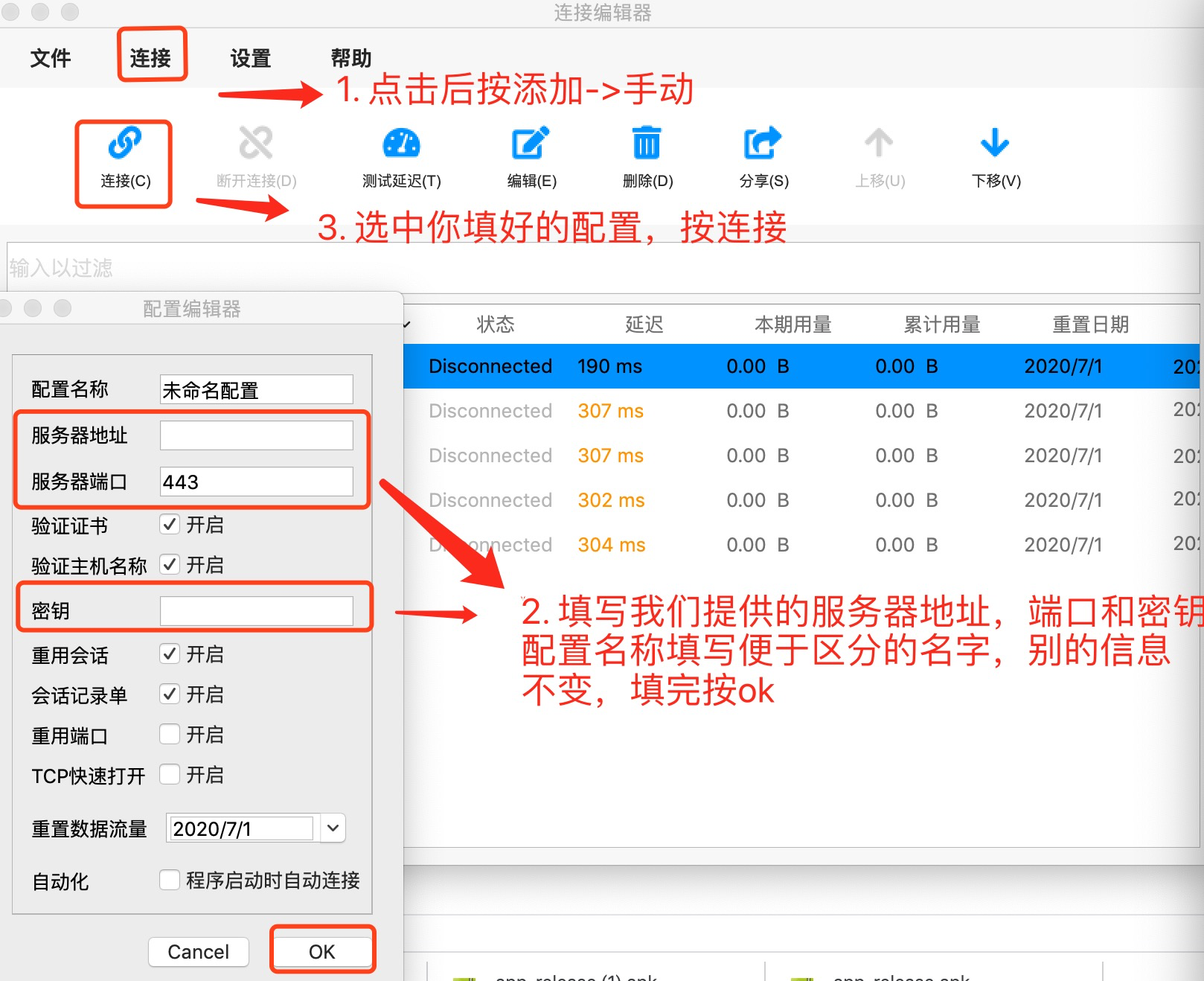Viewport: 1204px width, 981px height.
Task: Open the 设置 menu
Action: point(250,58)
